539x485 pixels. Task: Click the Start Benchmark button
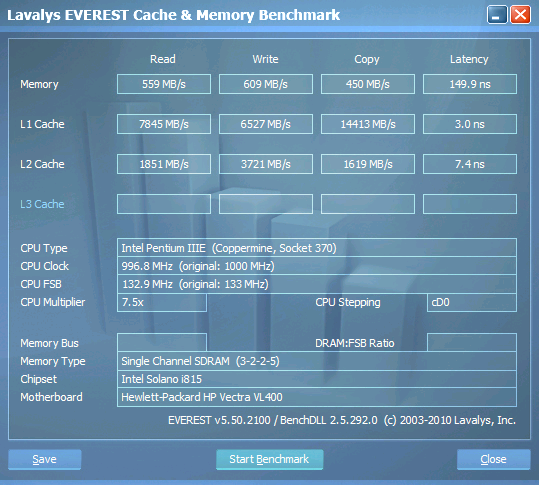[270, 459]
